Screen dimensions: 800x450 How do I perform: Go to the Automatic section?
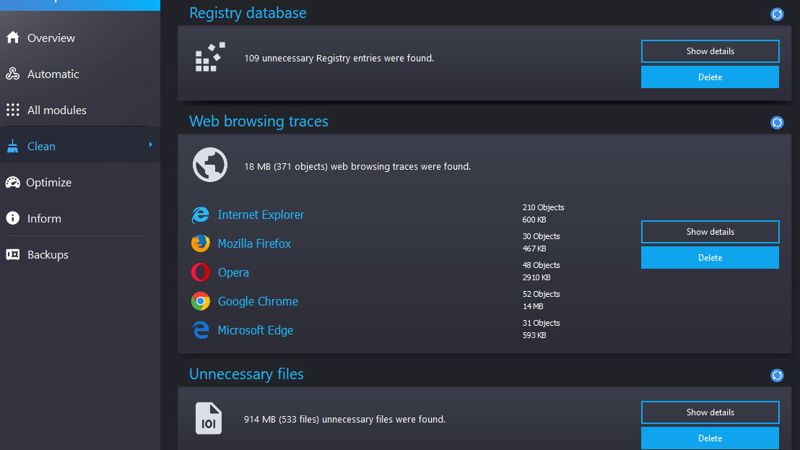(x=53, y=74)
